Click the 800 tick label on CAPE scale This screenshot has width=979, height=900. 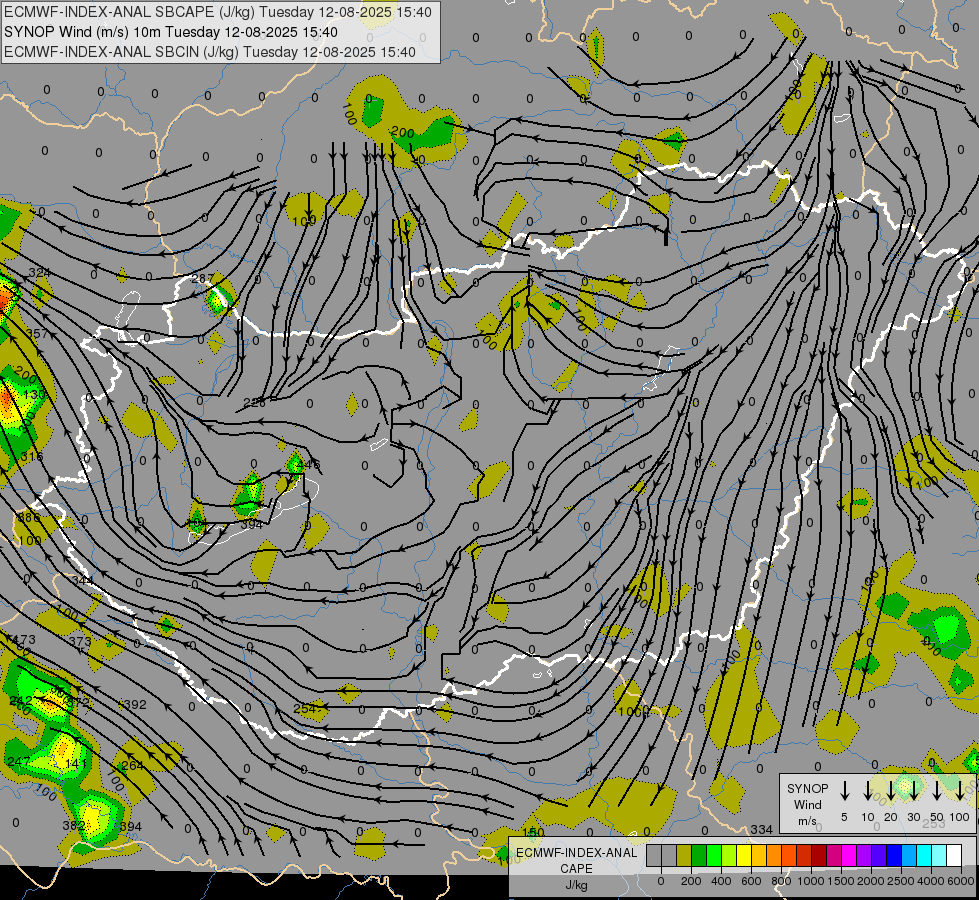tap(781, 881)
